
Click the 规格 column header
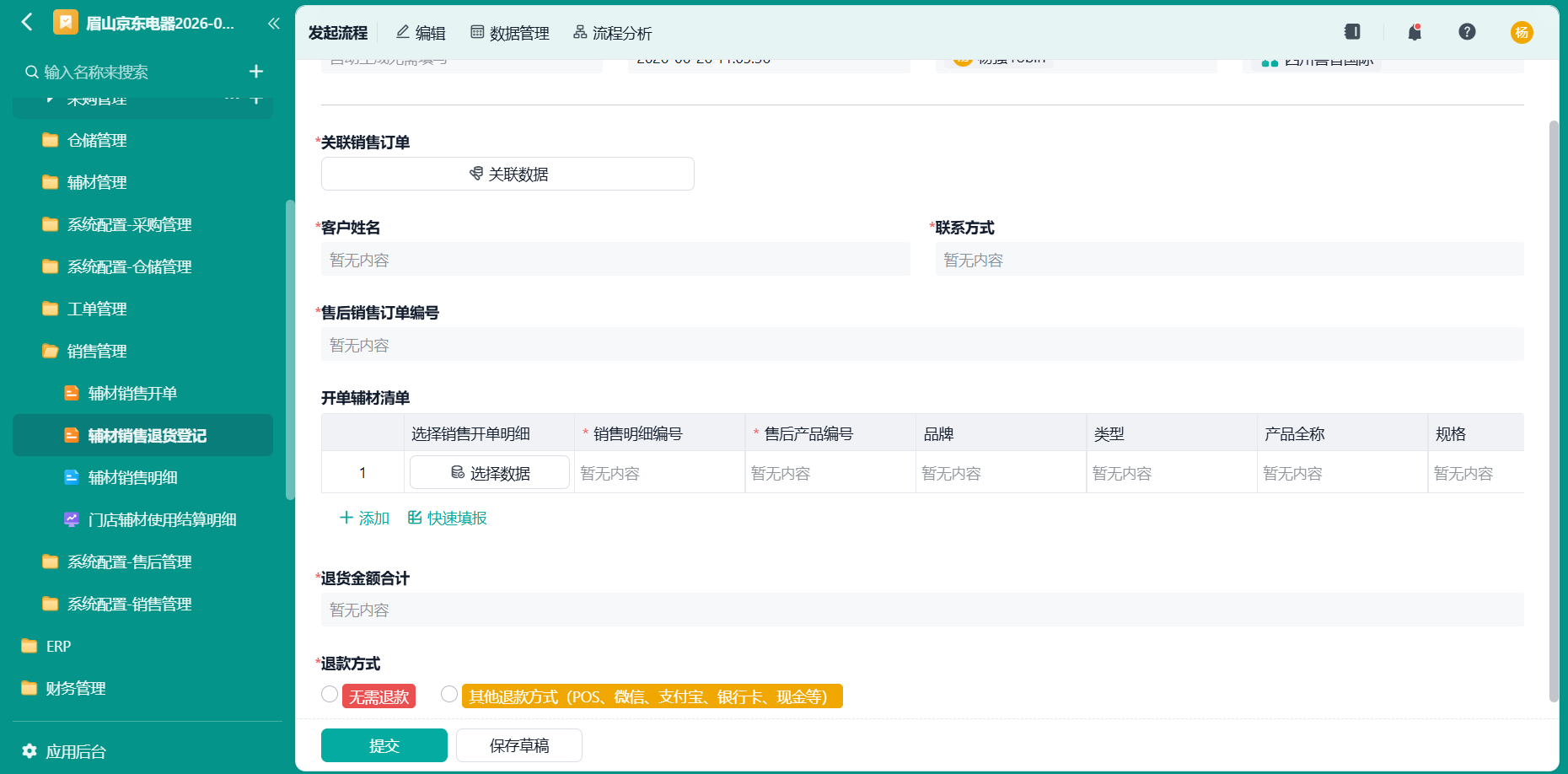pyautogui.click(x=1476, y=433)
